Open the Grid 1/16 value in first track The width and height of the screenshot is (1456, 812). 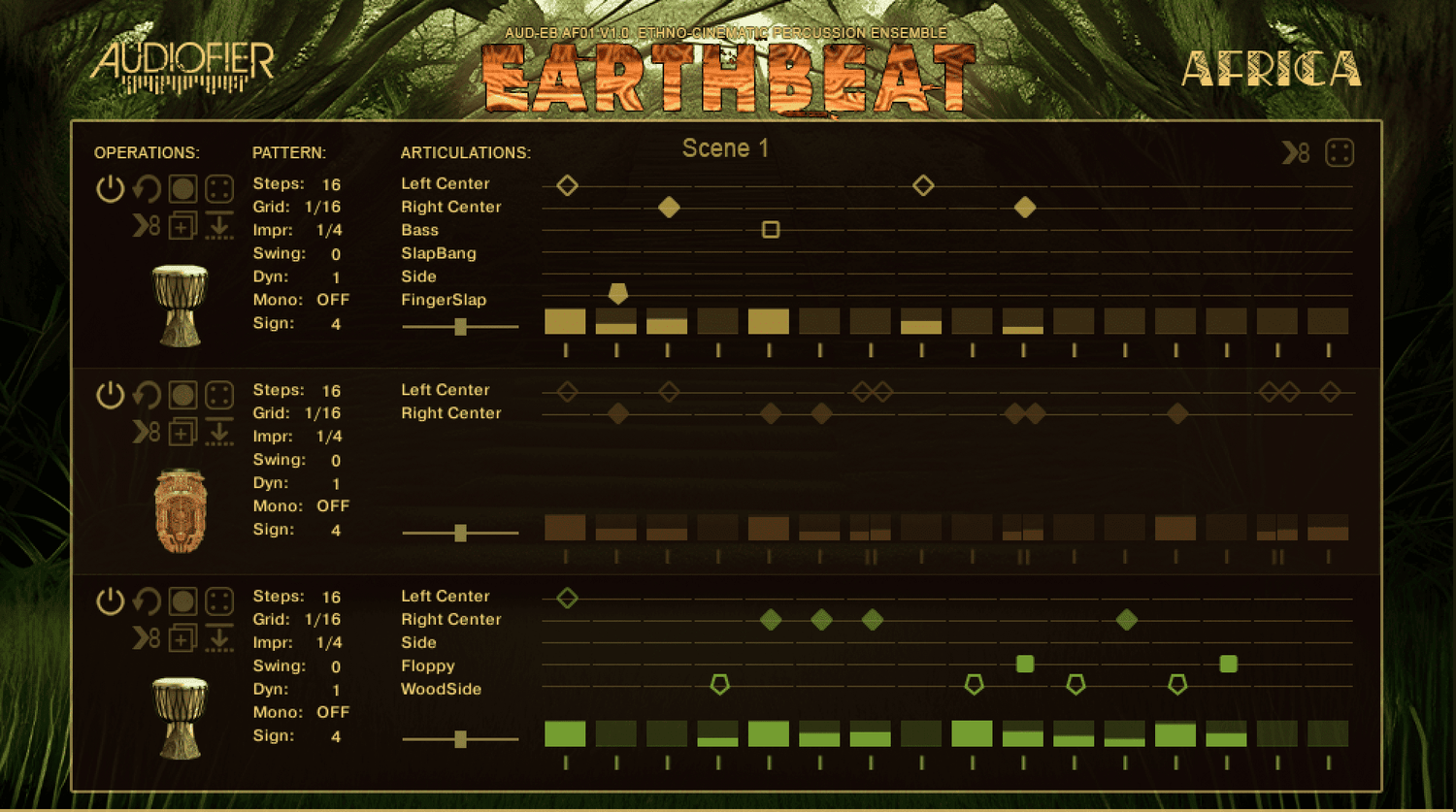coord(322,207)
